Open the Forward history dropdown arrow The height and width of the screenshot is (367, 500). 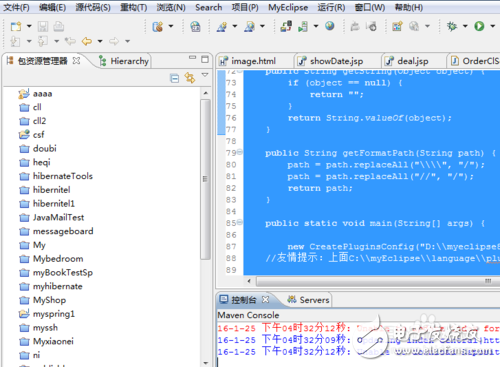[x=127, y=41]
